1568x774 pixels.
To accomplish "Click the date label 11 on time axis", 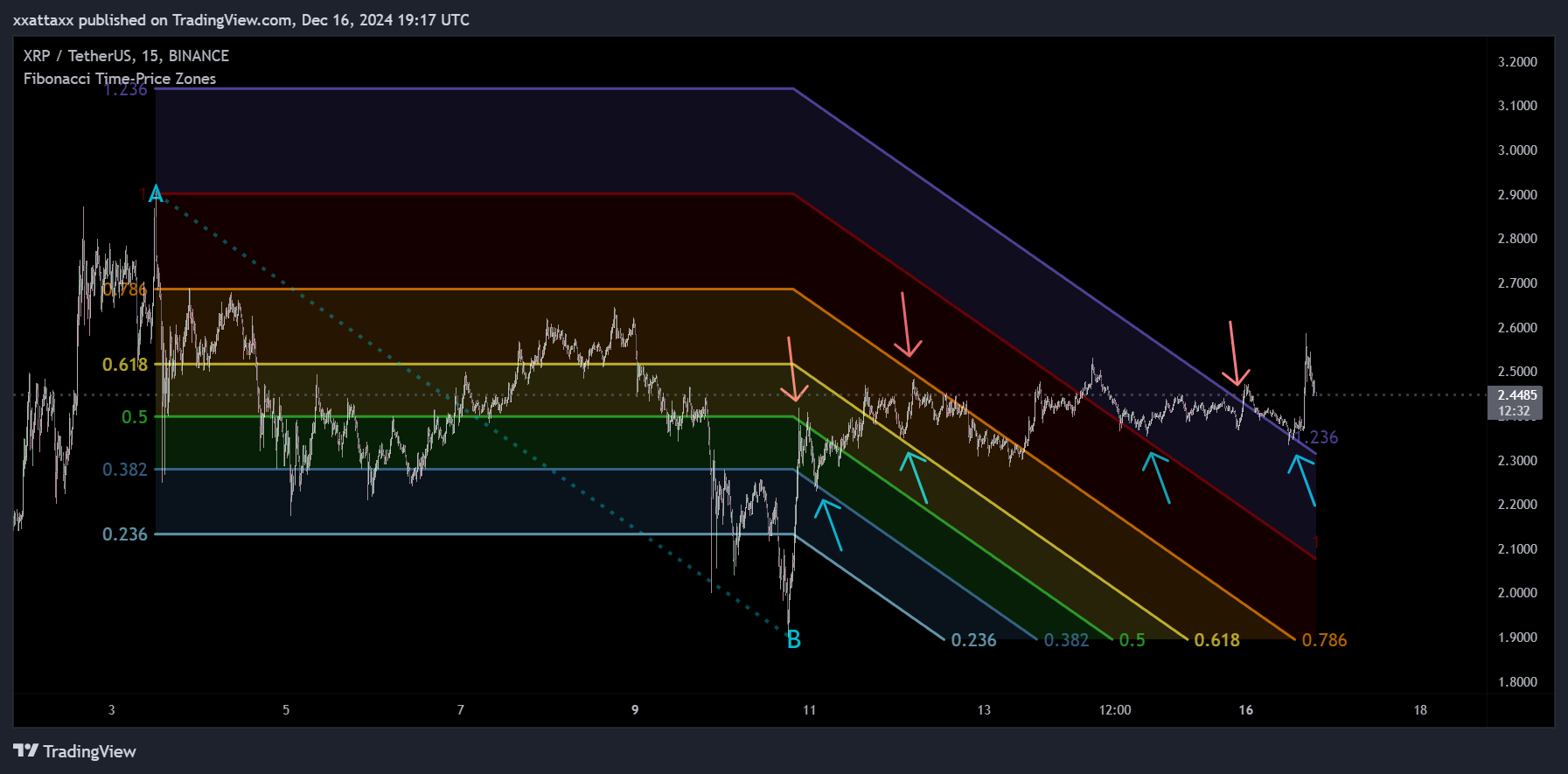I will tap(810, 710).
